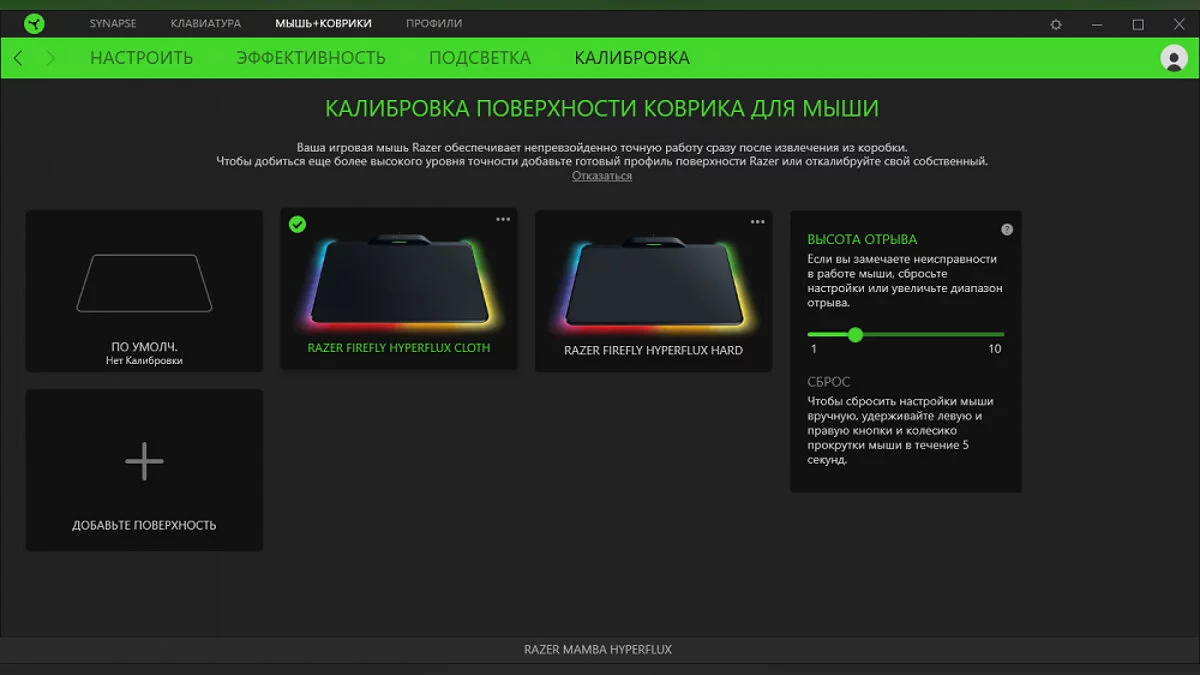
Task: Open options for Firefly Hyperflux Hard card
Action: click(757, 221)
